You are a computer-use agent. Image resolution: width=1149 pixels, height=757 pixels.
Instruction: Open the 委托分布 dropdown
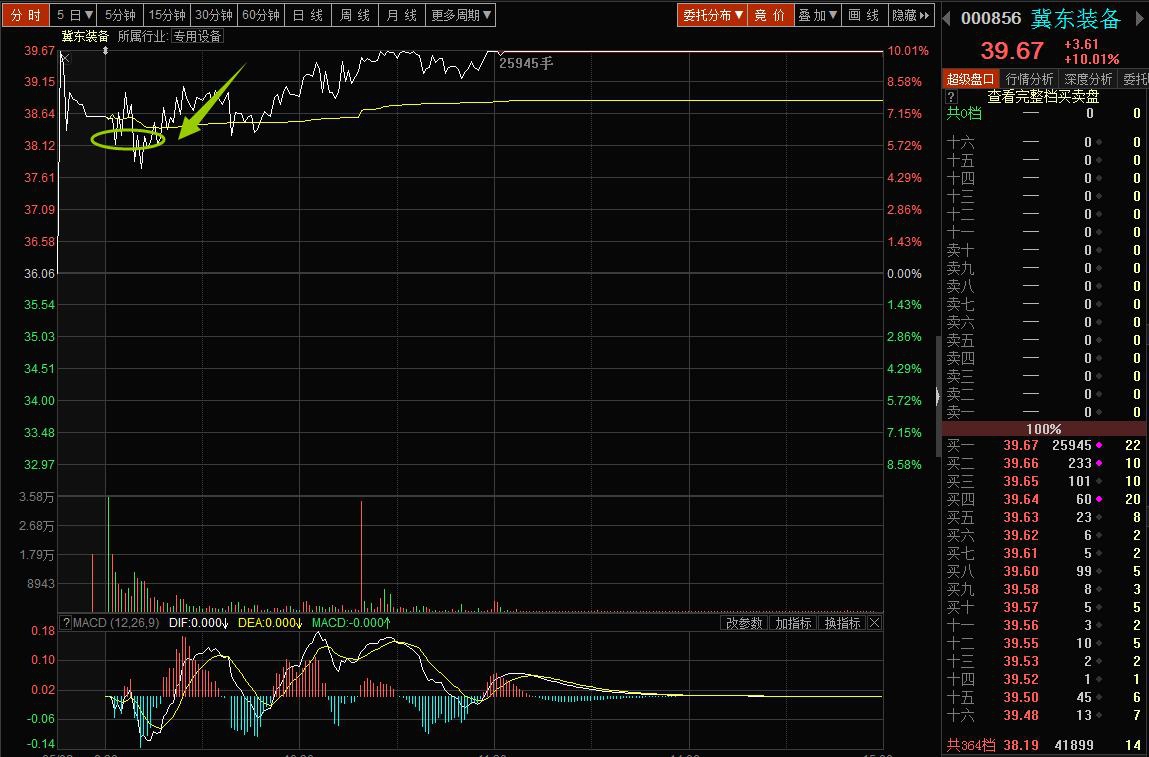pyautogui.click(x=712, y=15)
